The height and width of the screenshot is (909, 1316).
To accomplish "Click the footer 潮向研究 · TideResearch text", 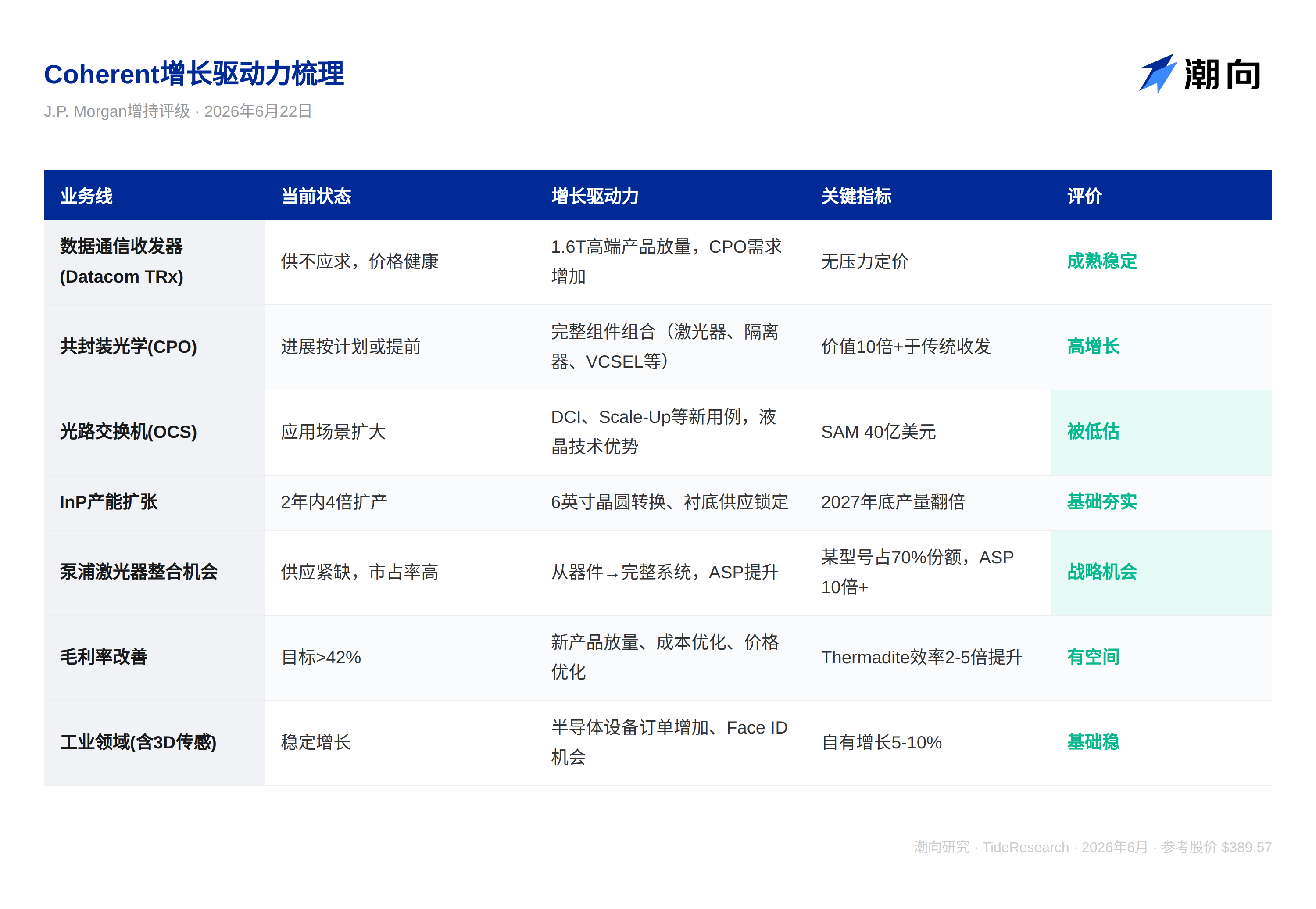I will 991,847.
